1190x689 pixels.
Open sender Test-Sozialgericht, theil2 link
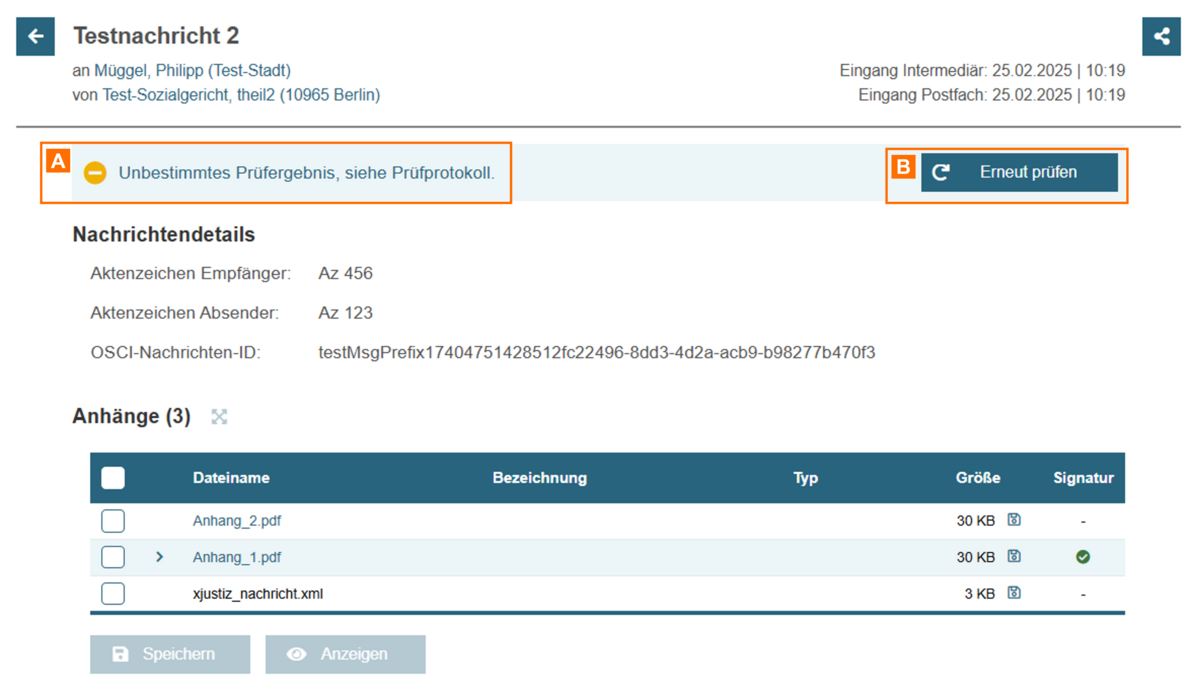coord(241,95)
